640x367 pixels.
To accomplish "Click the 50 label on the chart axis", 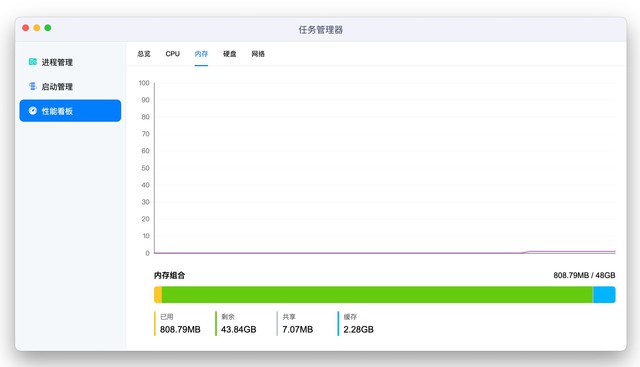I will [x=145, y=168].
